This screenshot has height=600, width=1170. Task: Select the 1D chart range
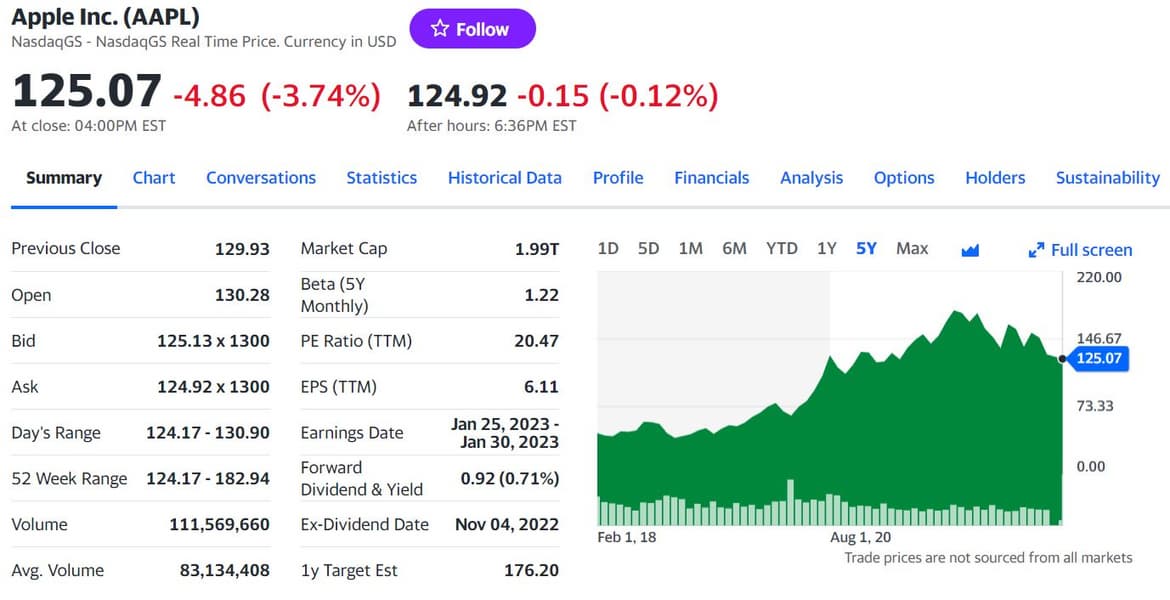608,248
